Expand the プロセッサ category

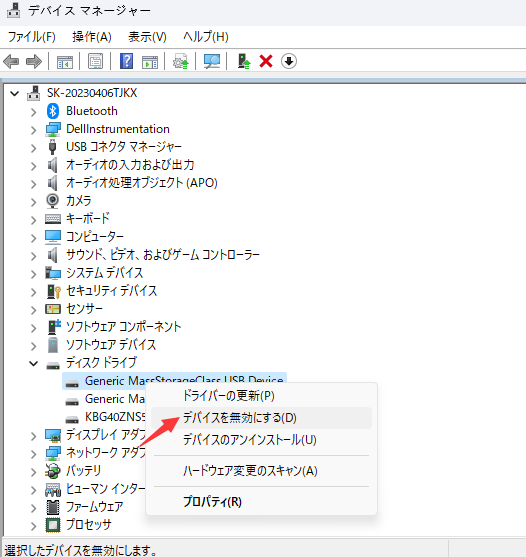click(x=33, y=526)
